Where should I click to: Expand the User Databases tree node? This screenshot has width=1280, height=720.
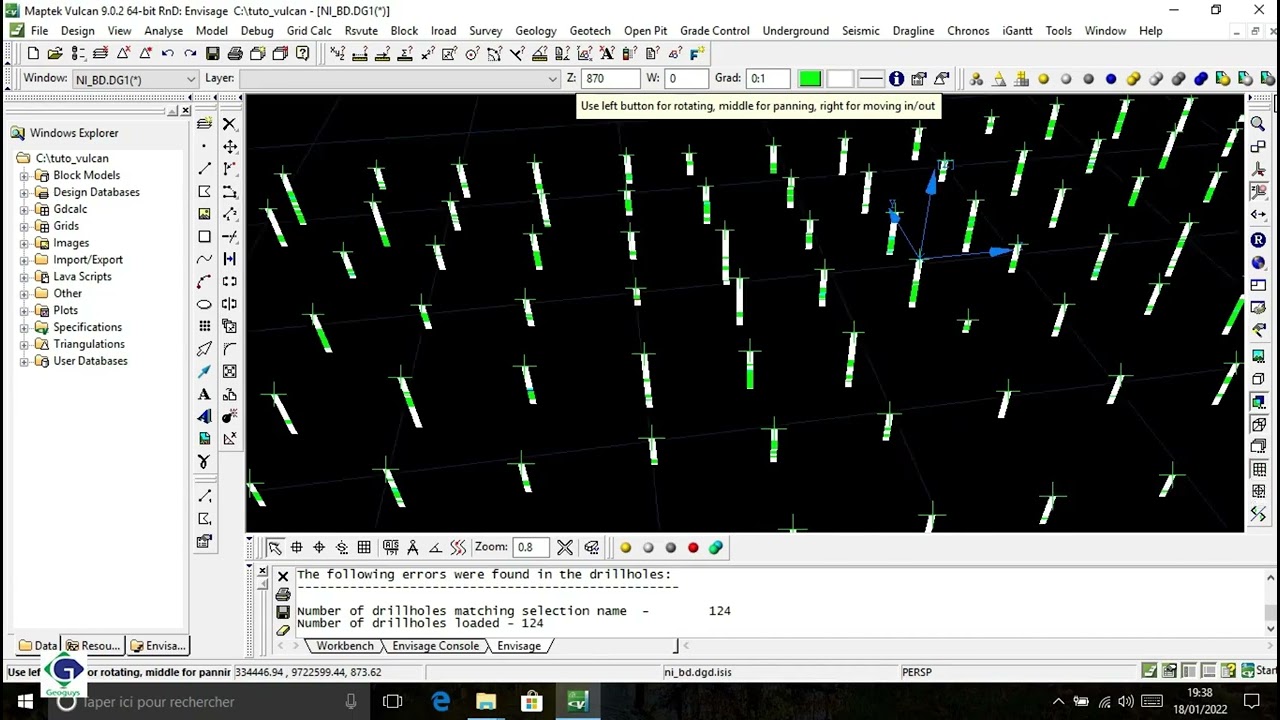[x=24, y=361]
